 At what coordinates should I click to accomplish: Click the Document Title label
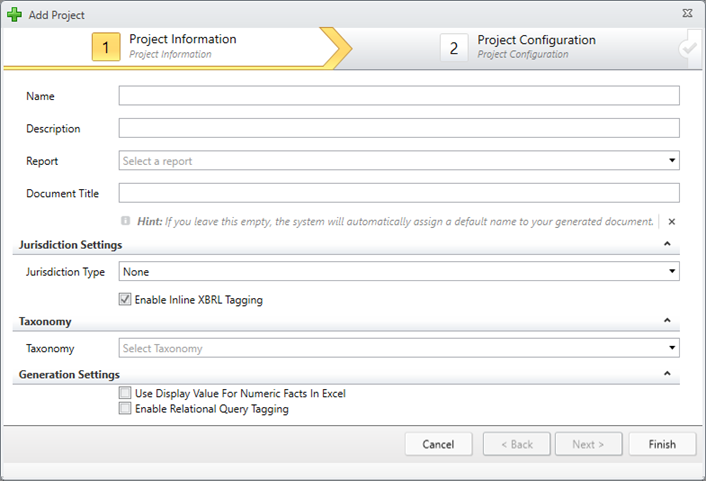(62, 194)
